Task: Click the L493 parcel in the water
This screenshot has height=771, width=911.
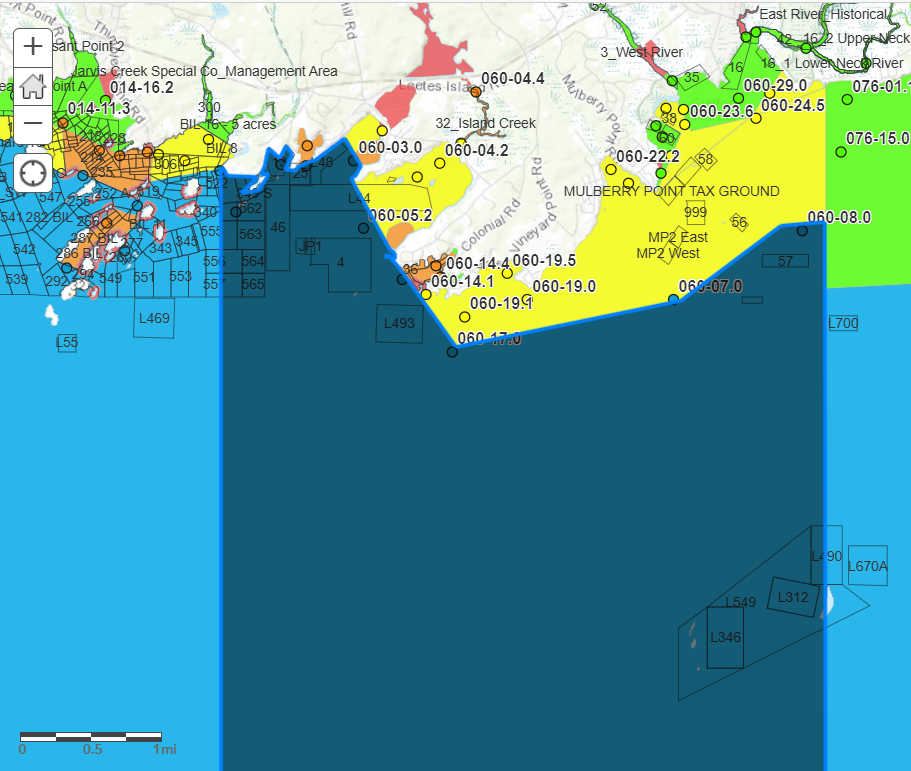Action: [398, 323]
